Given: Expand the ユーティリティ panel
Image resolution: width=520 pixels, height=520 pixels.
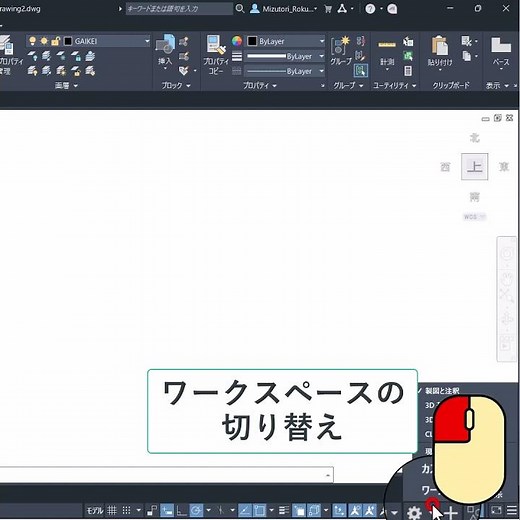Looking at the screenshot, I should pos(395,86).
